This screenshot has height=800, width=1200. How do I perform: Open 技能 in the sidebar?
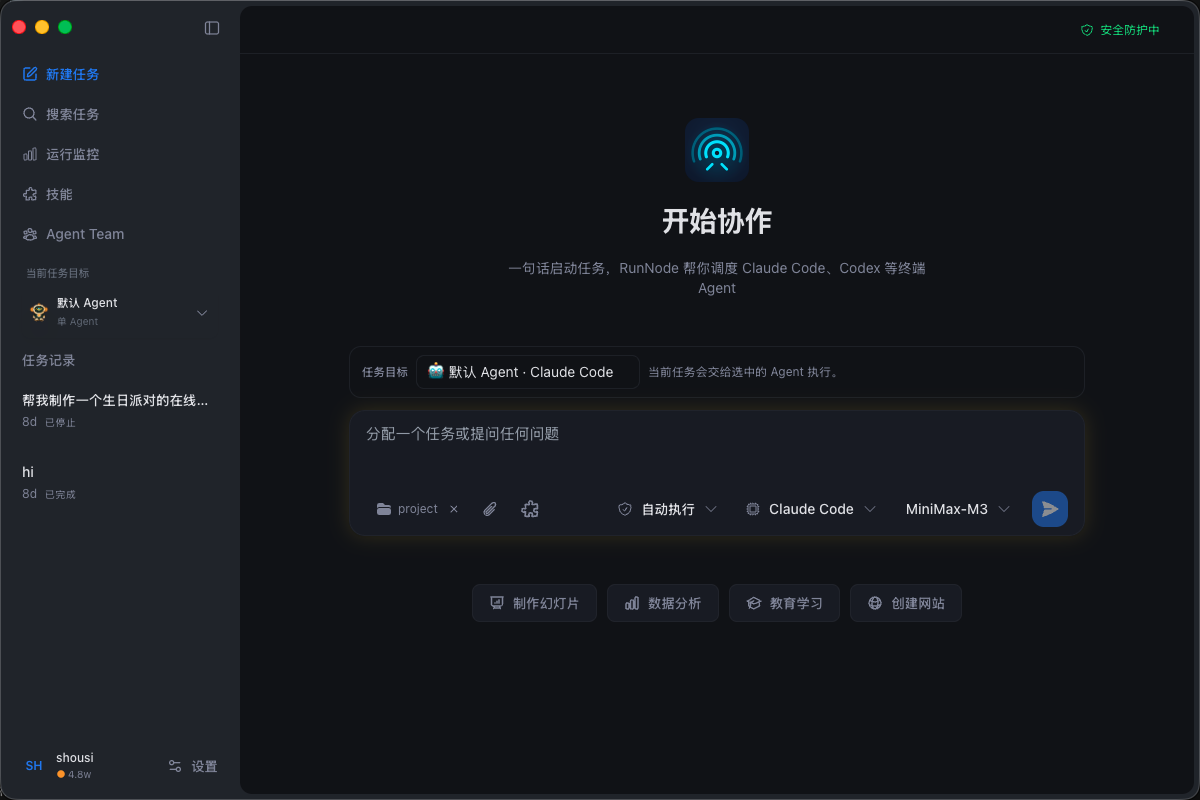coord(120,194)
